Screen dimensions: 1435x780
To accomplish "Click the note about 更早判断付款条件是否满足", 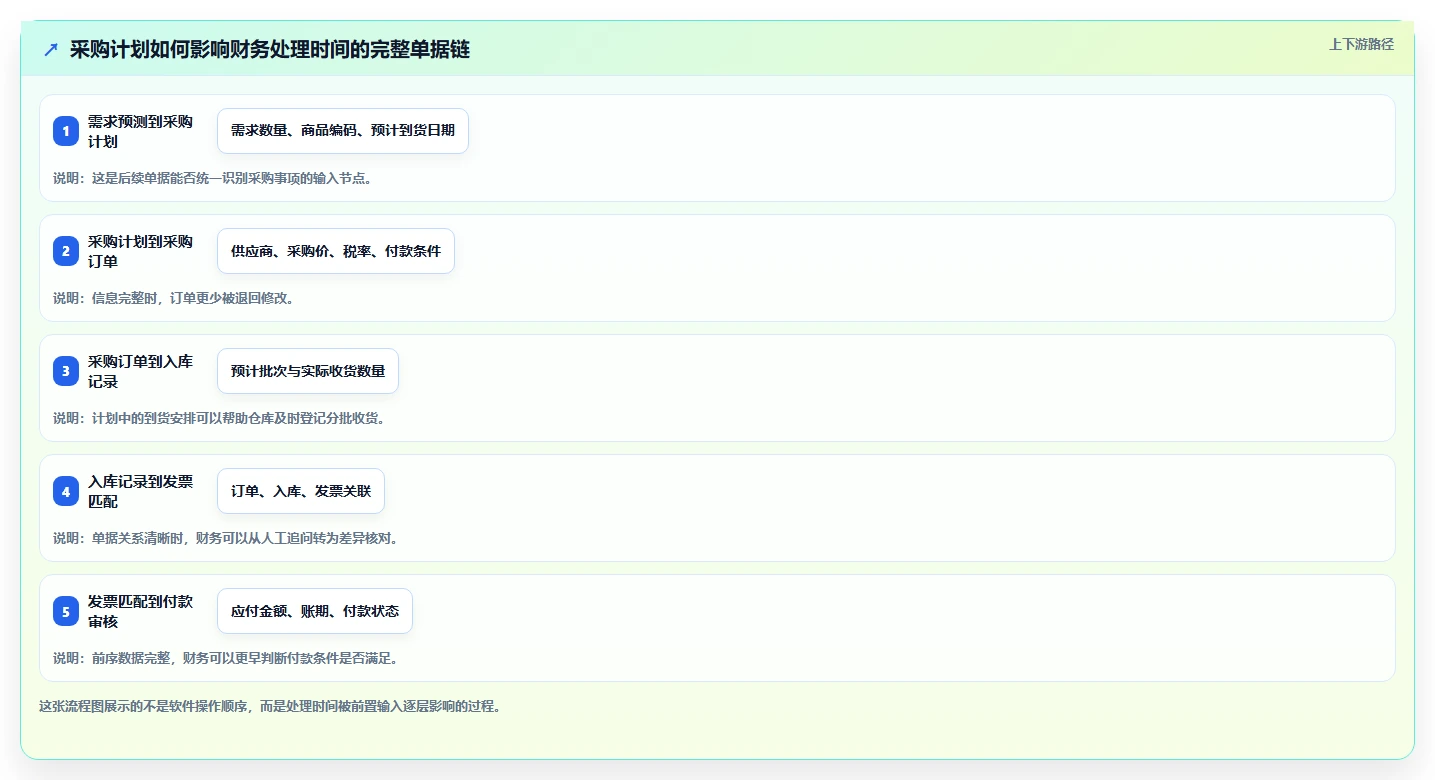I will [x=226, y=658].
